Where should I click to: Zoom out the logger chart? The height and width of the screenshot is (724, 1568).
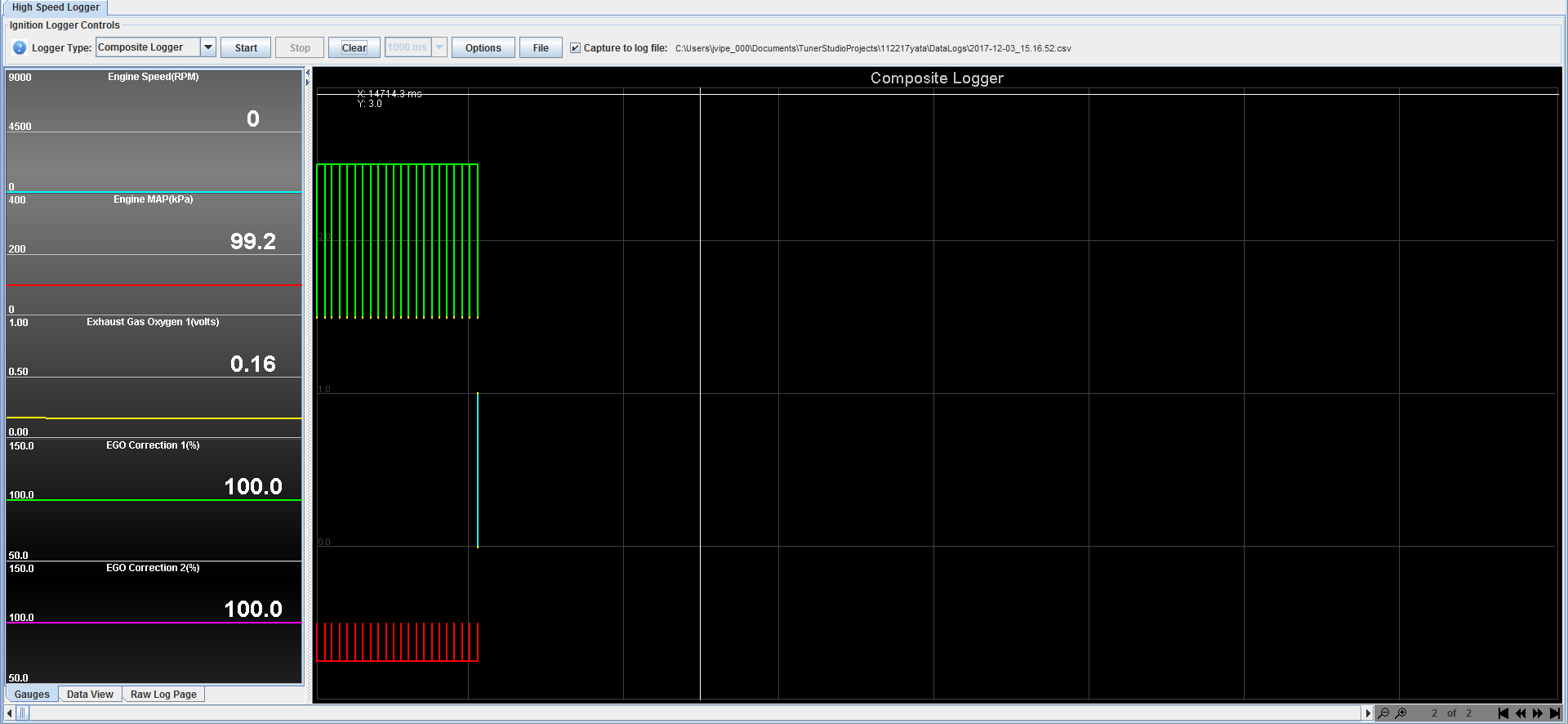[1383, 713]
